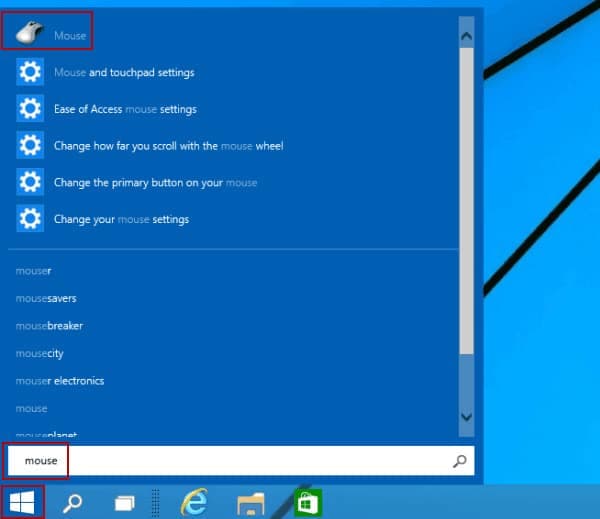Open File Explorer from the taskbar
Screen dimensions: 600x519
(251, 504)
